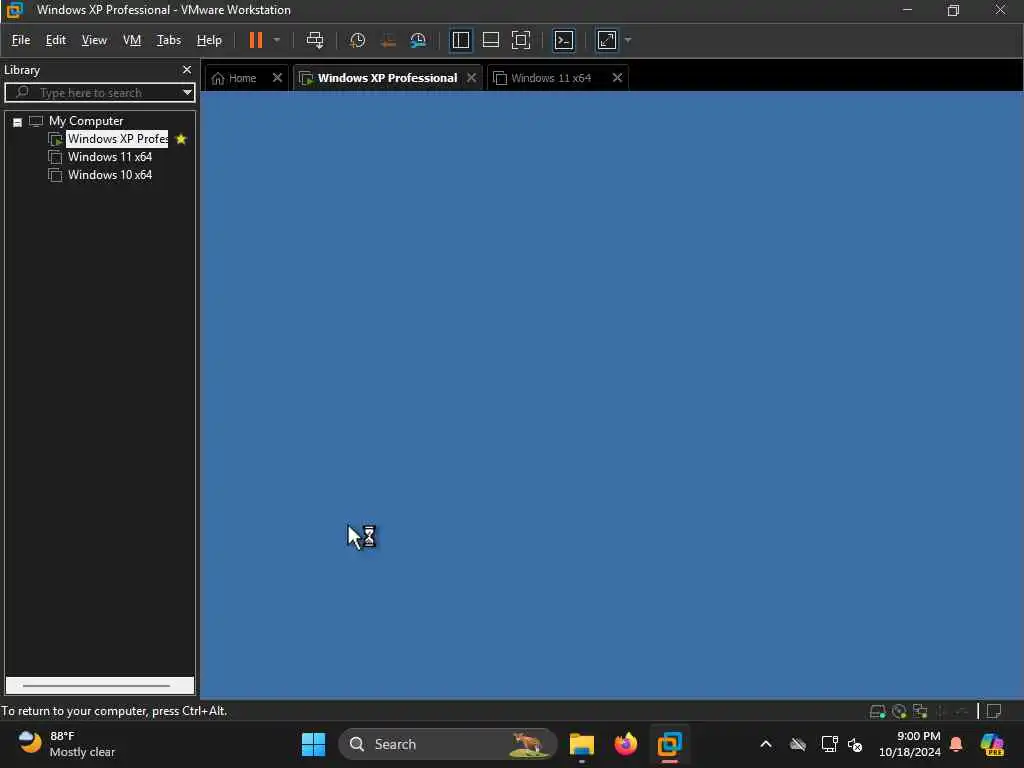Switch to the Windows 11 x64 tab
This screenshot has width=1024, height=768.
[551, 78]
